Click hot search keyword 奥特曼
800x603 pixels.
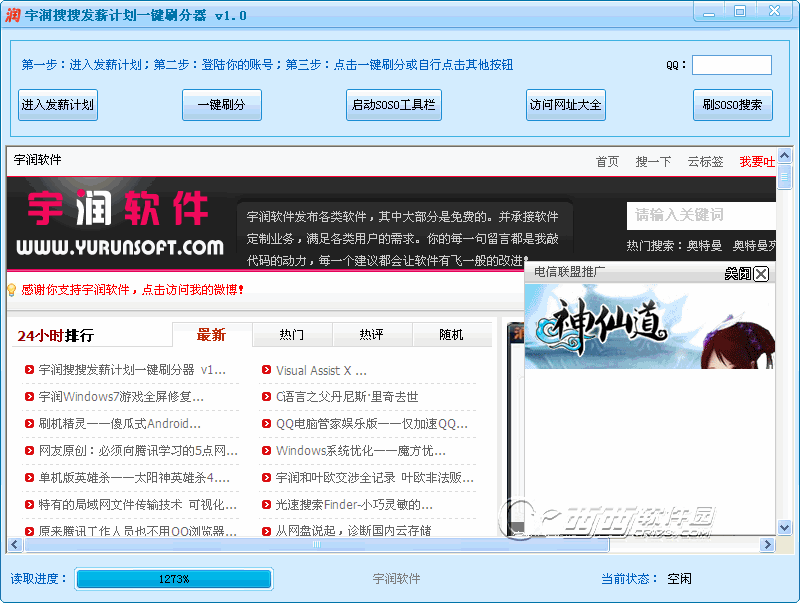pos(704,246)
